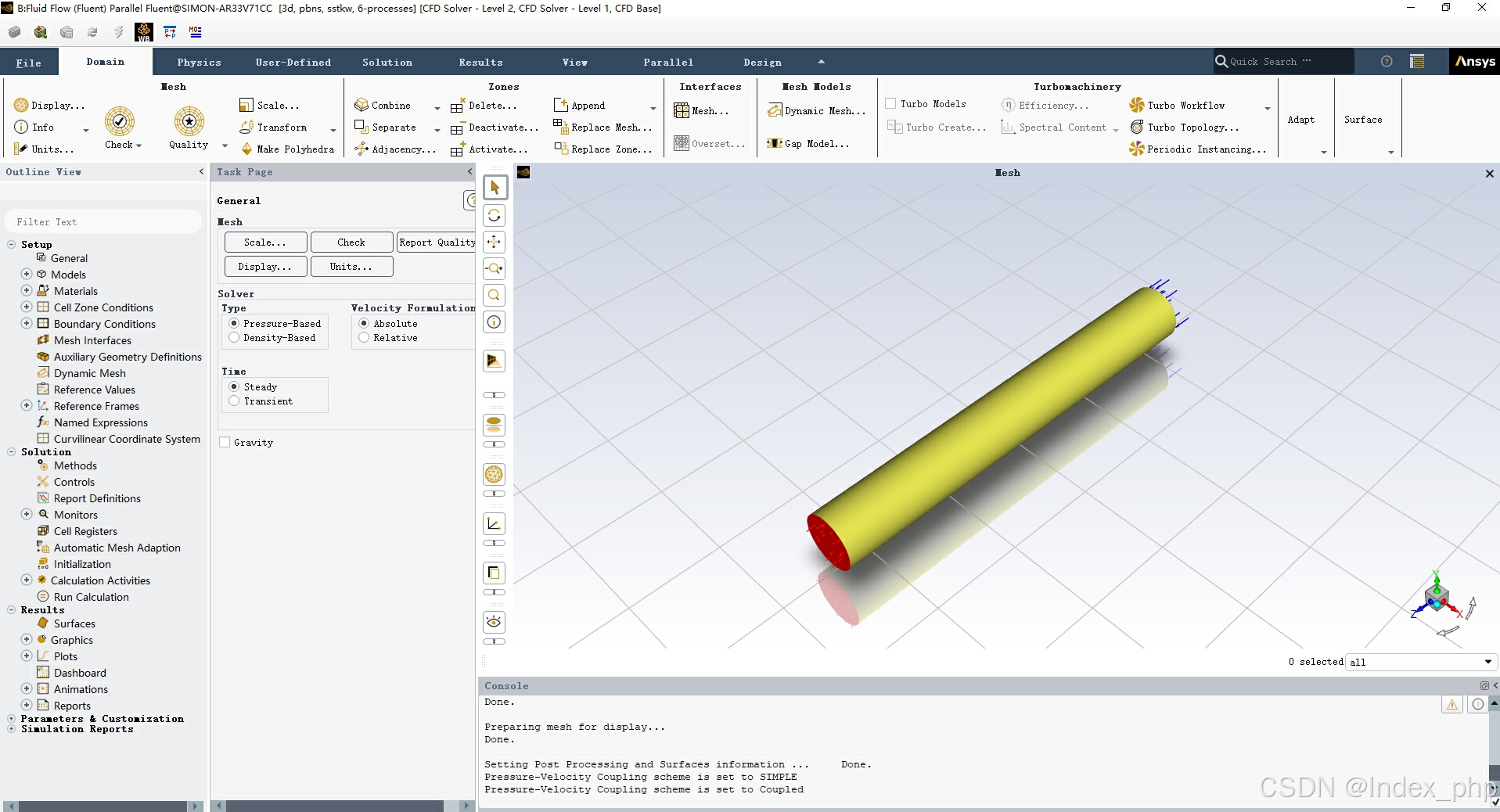This screenshot has width=1500, height=812.
Task: Open Mesh Interfaces from ribbon
Action: [702, 111]
